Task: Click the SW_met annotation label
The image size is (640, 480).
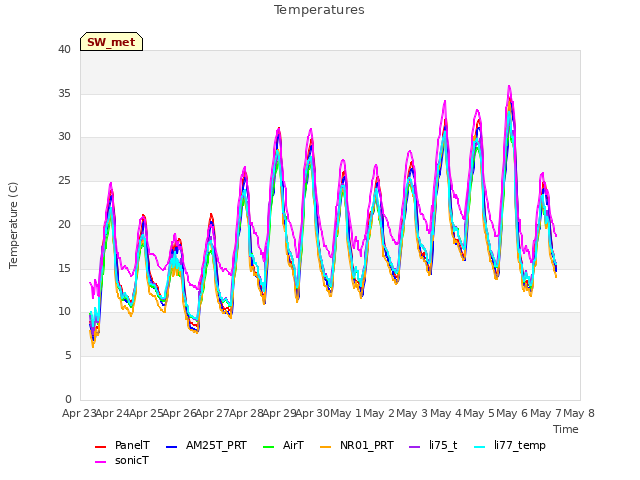Action: 111,42
